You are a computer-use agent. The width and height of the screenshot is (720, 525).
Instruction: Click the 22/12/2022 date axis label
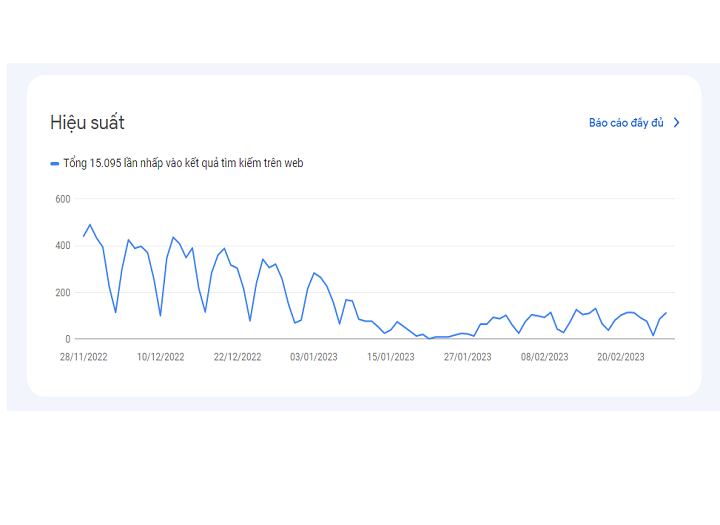point(237,356)
